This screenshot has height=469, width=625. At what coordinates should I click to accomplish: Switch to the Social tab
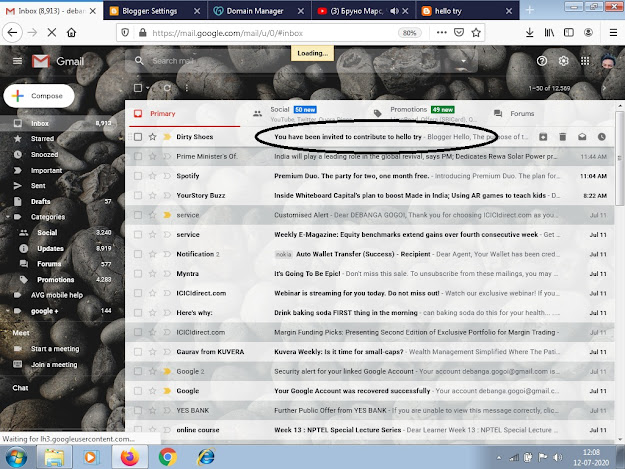(x=304, y=114)
